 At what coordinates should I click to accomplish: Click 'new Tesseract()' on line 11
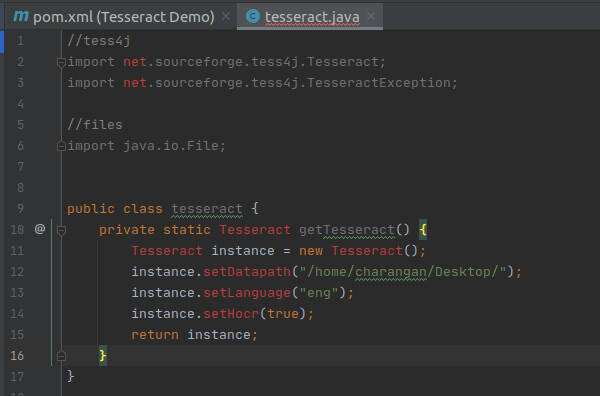[358, 251]
